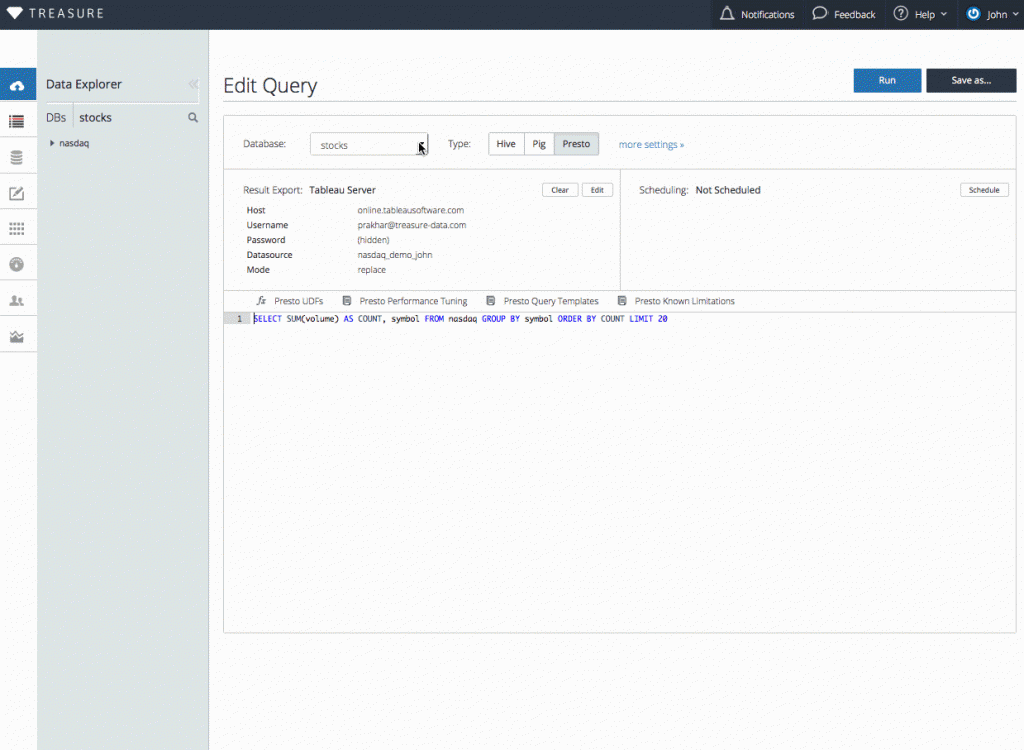Open the Database stocks dropdown

(x=369, y=144)
